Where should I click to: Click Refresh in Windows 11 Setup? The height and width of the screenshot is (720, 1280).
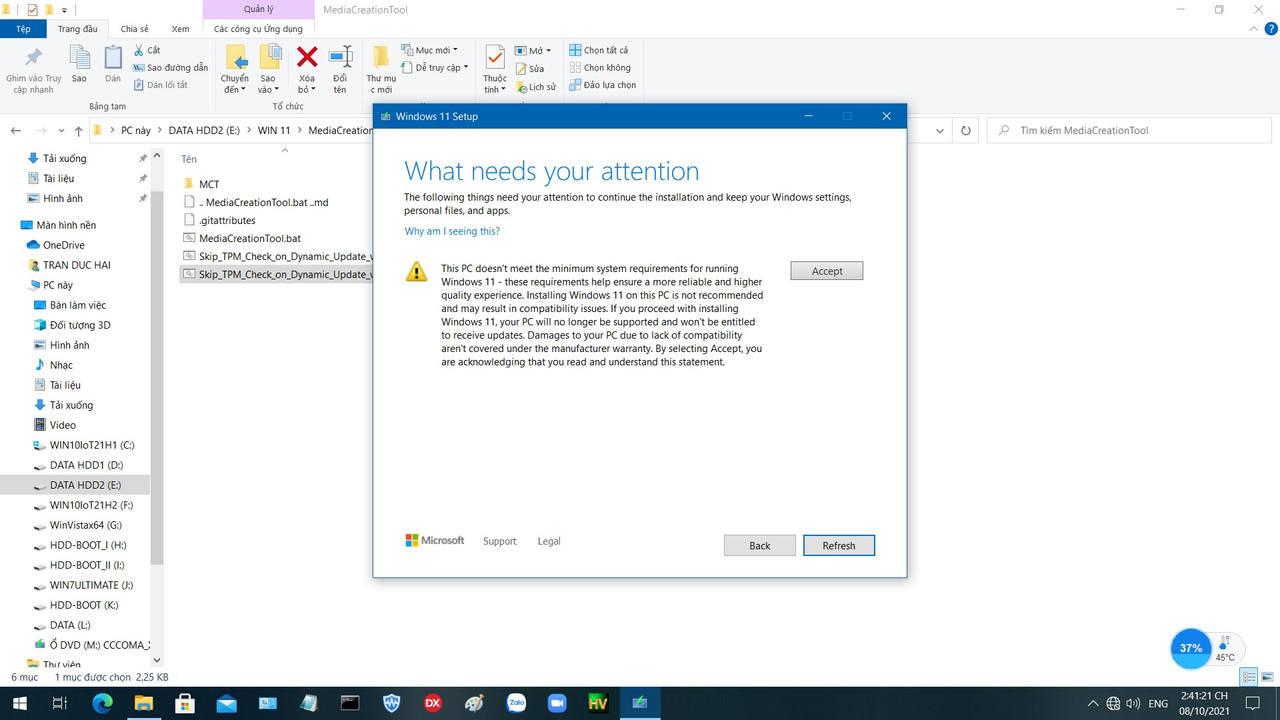point(839,545)
